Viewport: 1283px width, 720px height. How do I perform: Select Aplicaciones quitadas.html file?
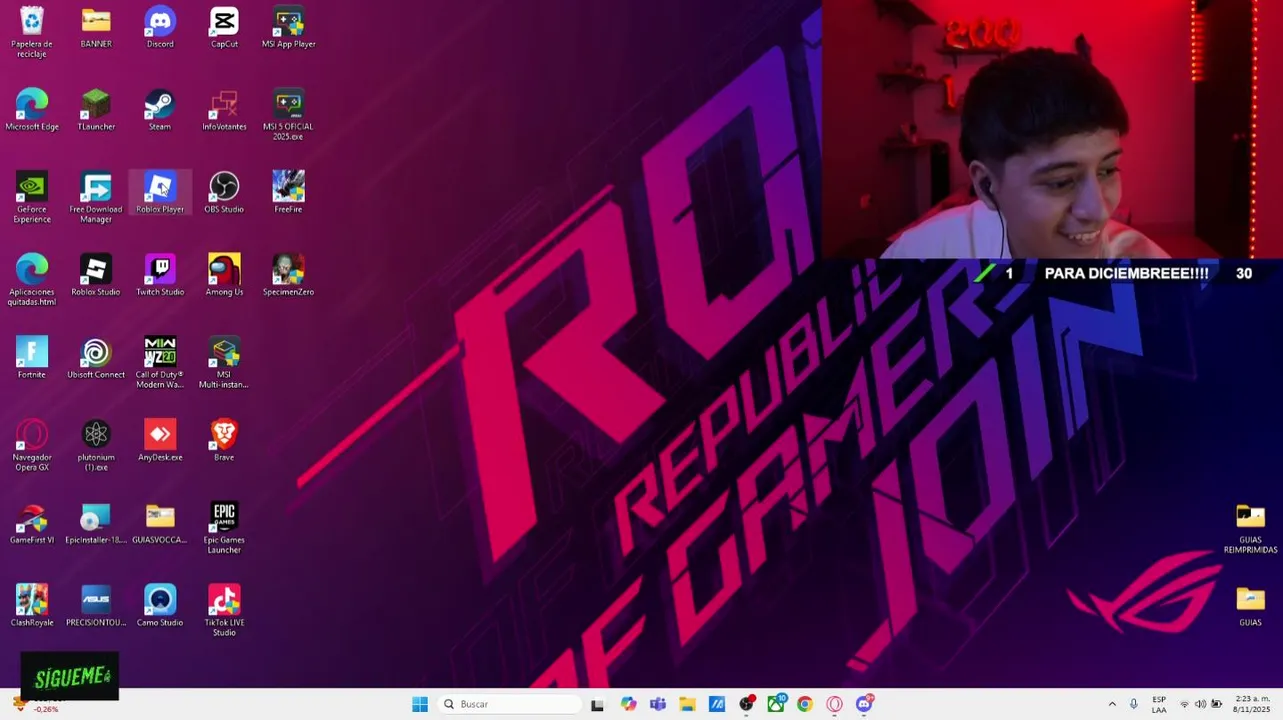pos(32,280)
